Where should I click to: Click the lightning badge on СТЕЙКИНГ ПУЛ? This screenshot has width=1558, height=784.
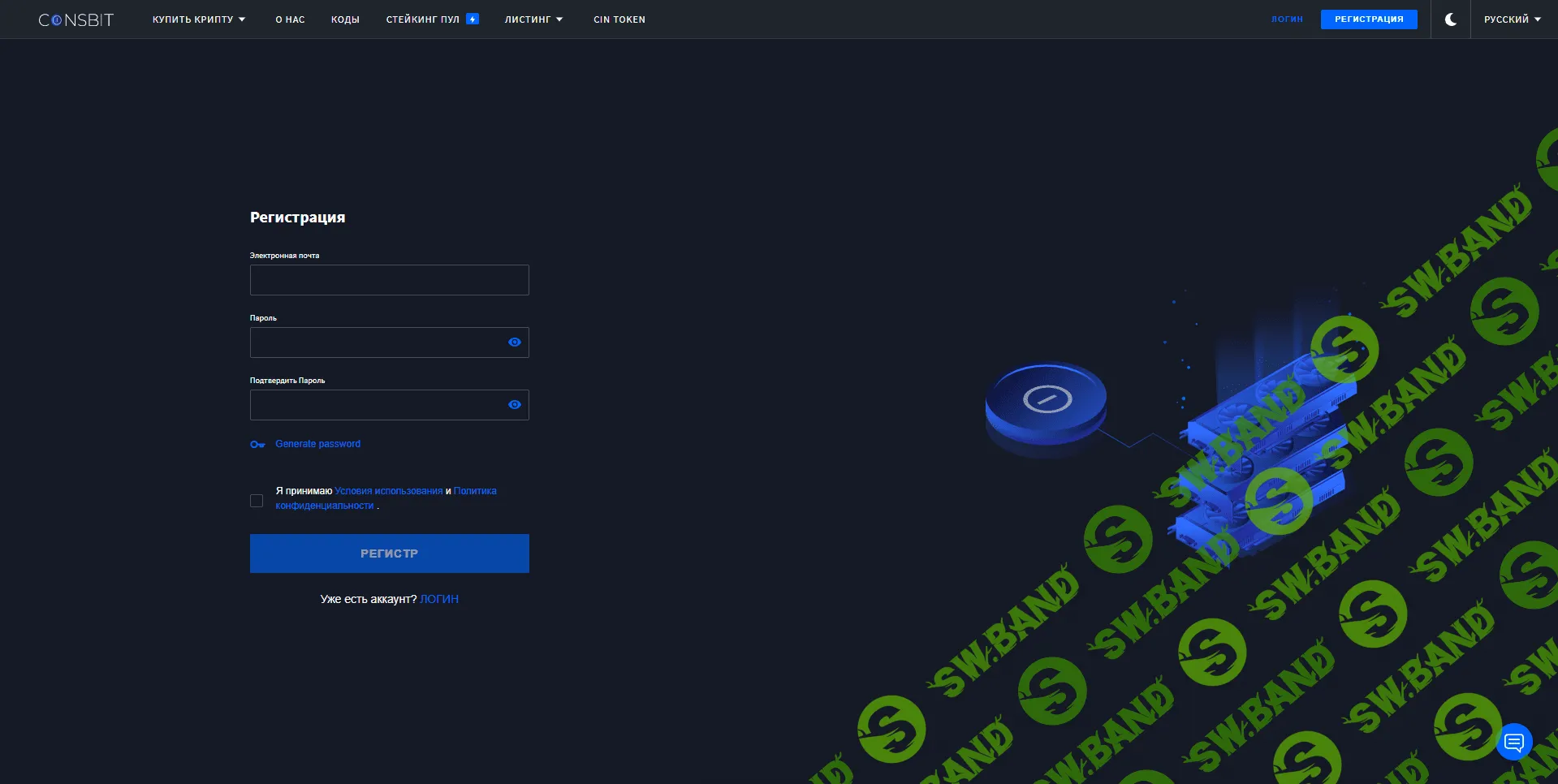pos(473,17)
